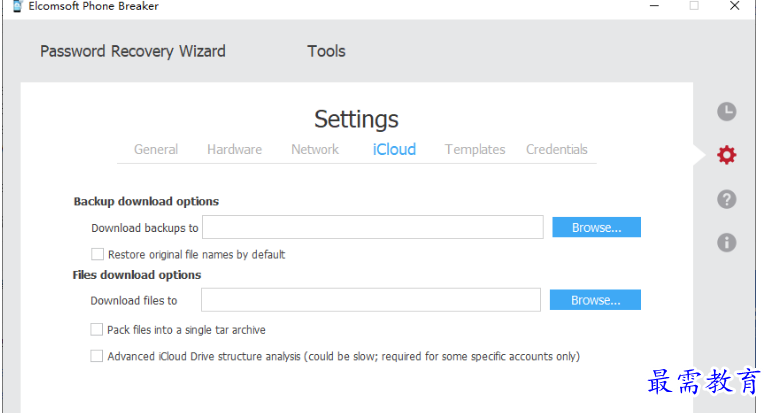Click the red settings gear icon
The width and height of the screenshot is (769, 413).
pyautogui.click(x=726, y=155)
